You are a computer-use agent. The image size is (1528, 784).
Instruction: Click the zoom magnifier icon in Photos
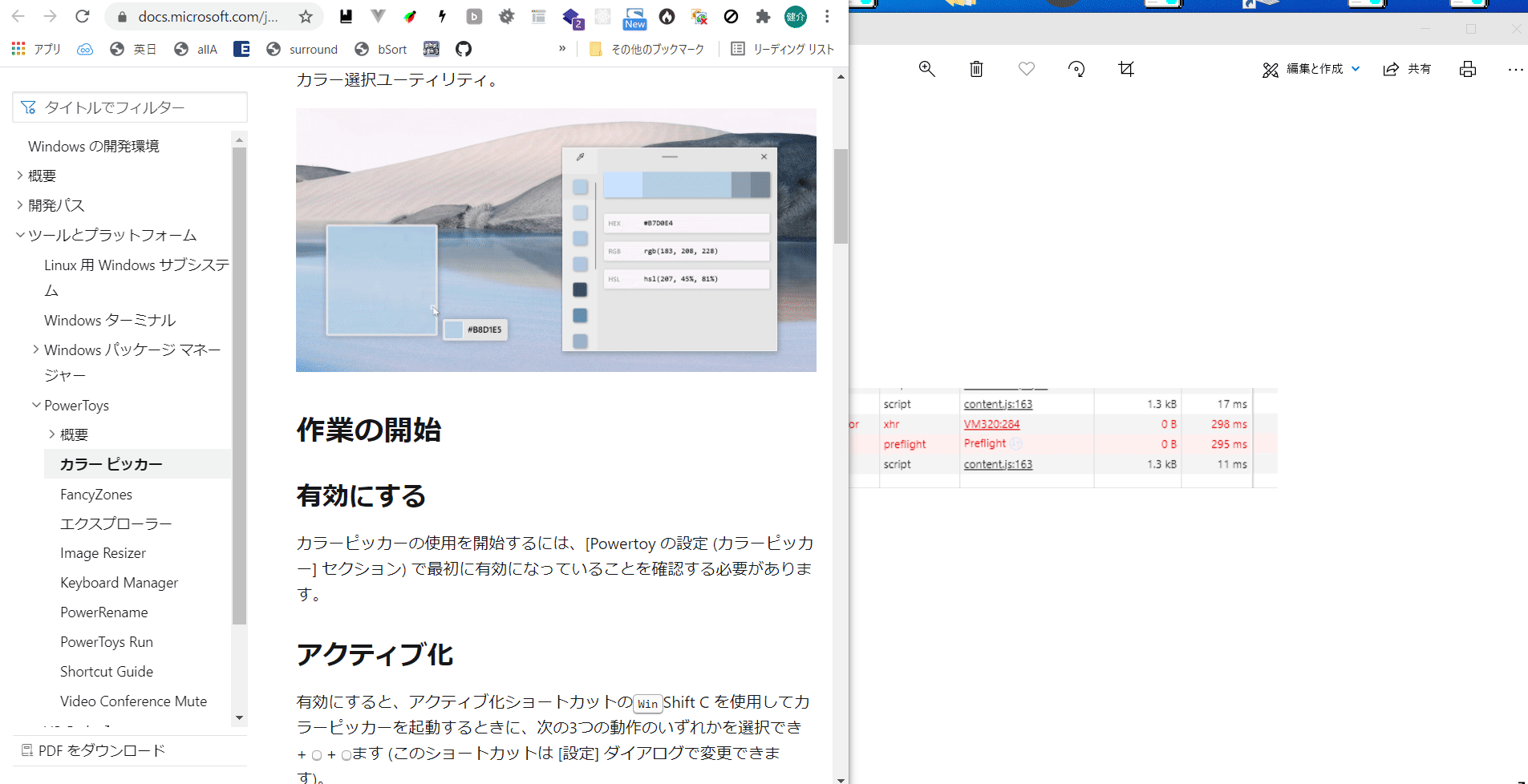tap(926, 69)
